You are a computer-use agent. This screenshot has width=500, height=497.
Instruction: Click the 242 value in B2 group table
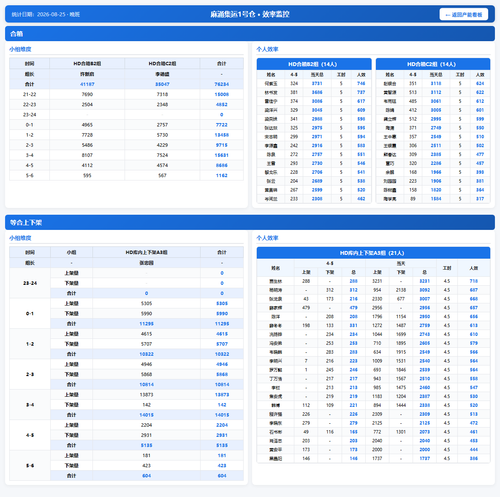294,146
